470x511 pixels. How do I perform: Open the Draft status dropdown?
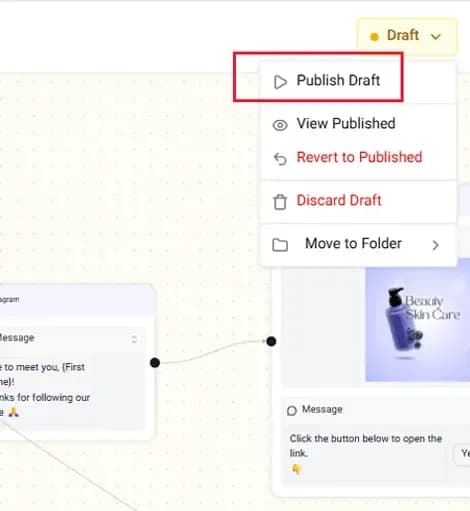click(407, 36)
